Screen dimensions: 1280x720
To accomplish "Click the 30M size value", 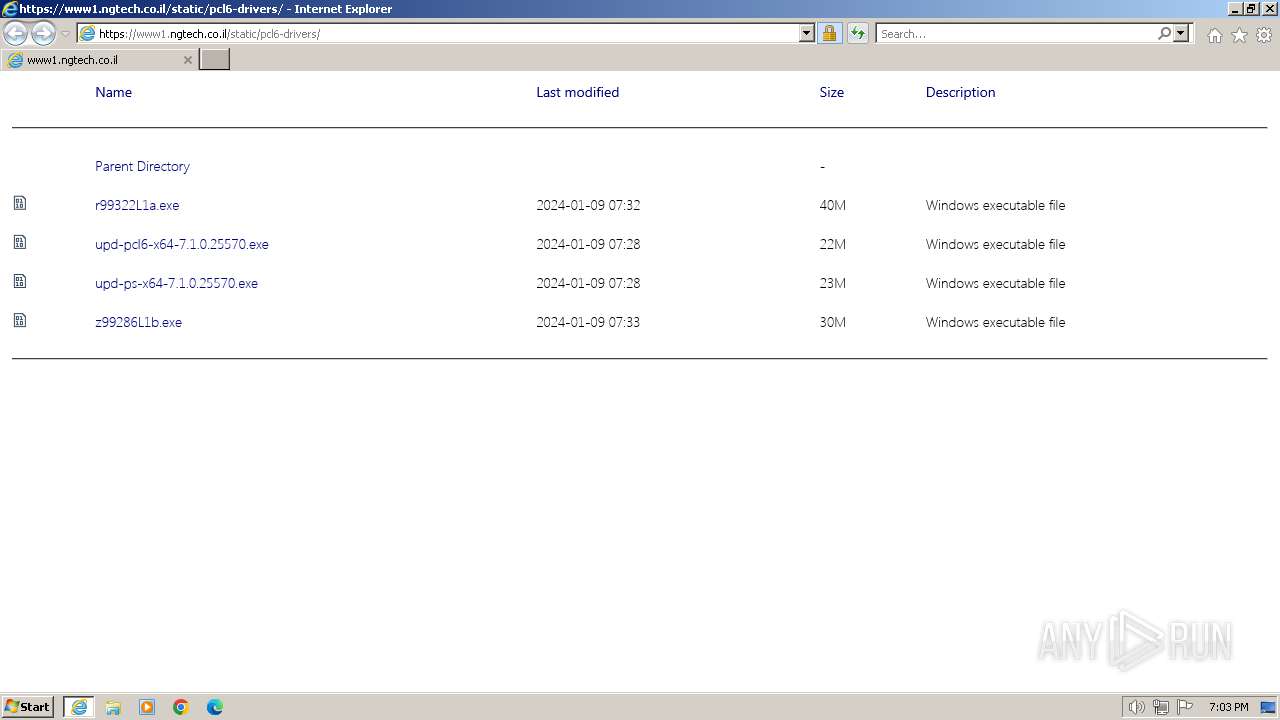I will tap(833, 322).
